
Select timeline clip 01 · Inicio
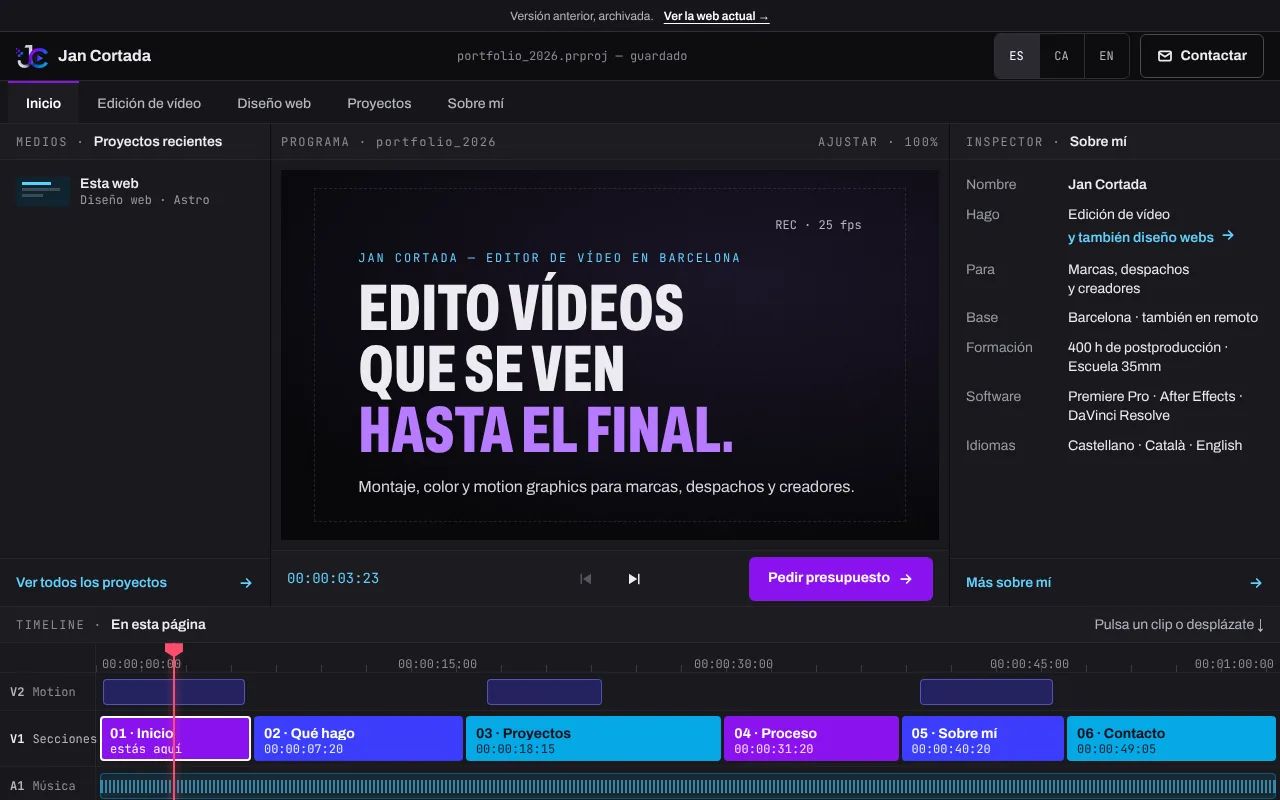[175, 739]
